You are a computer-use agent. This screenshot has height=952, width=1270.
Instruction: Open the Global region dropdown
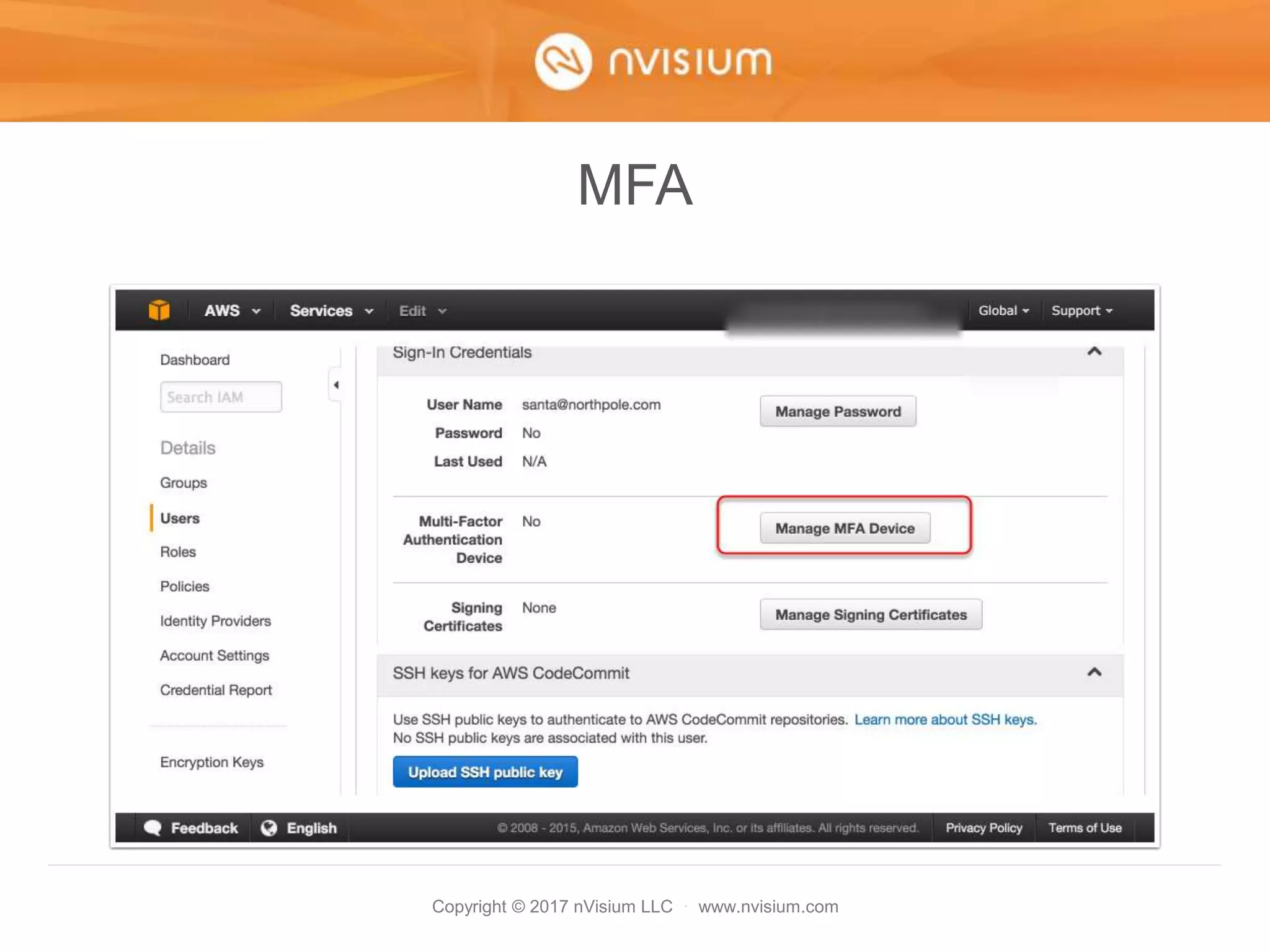click(1003, 311)
